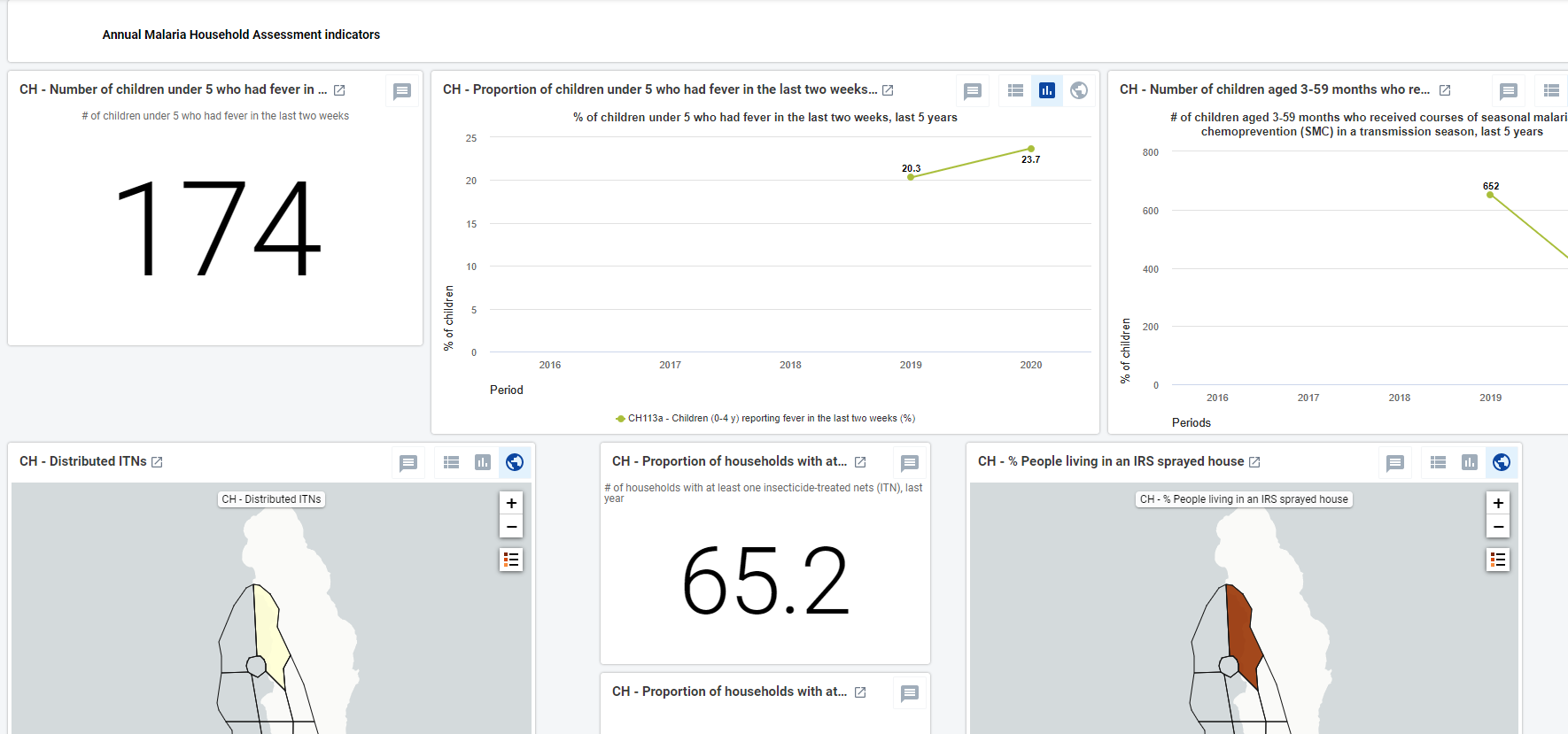Open CH - Distributed ITNs title link
This screenshot has width=1568, height=734.
[x=157, y=462]
